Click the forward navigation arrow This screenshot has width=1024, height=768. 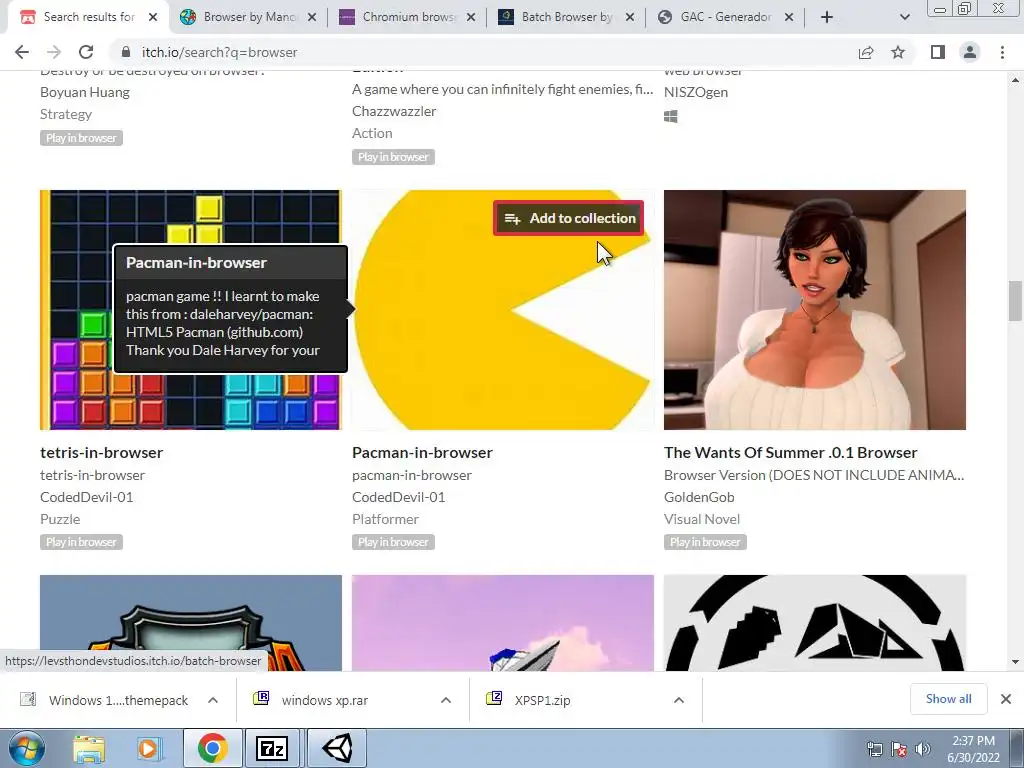coord(54,52)
